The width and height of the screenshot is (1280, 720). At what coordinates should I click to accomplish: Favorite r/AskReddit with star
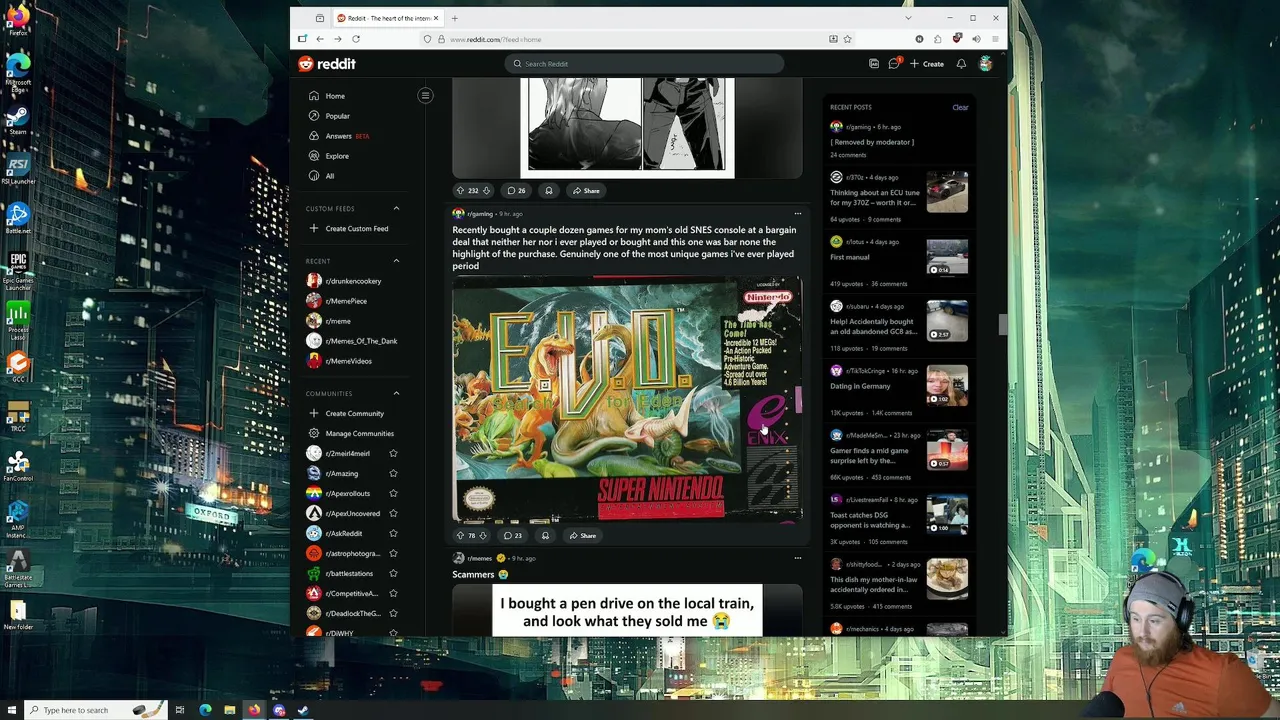[393, 533]
